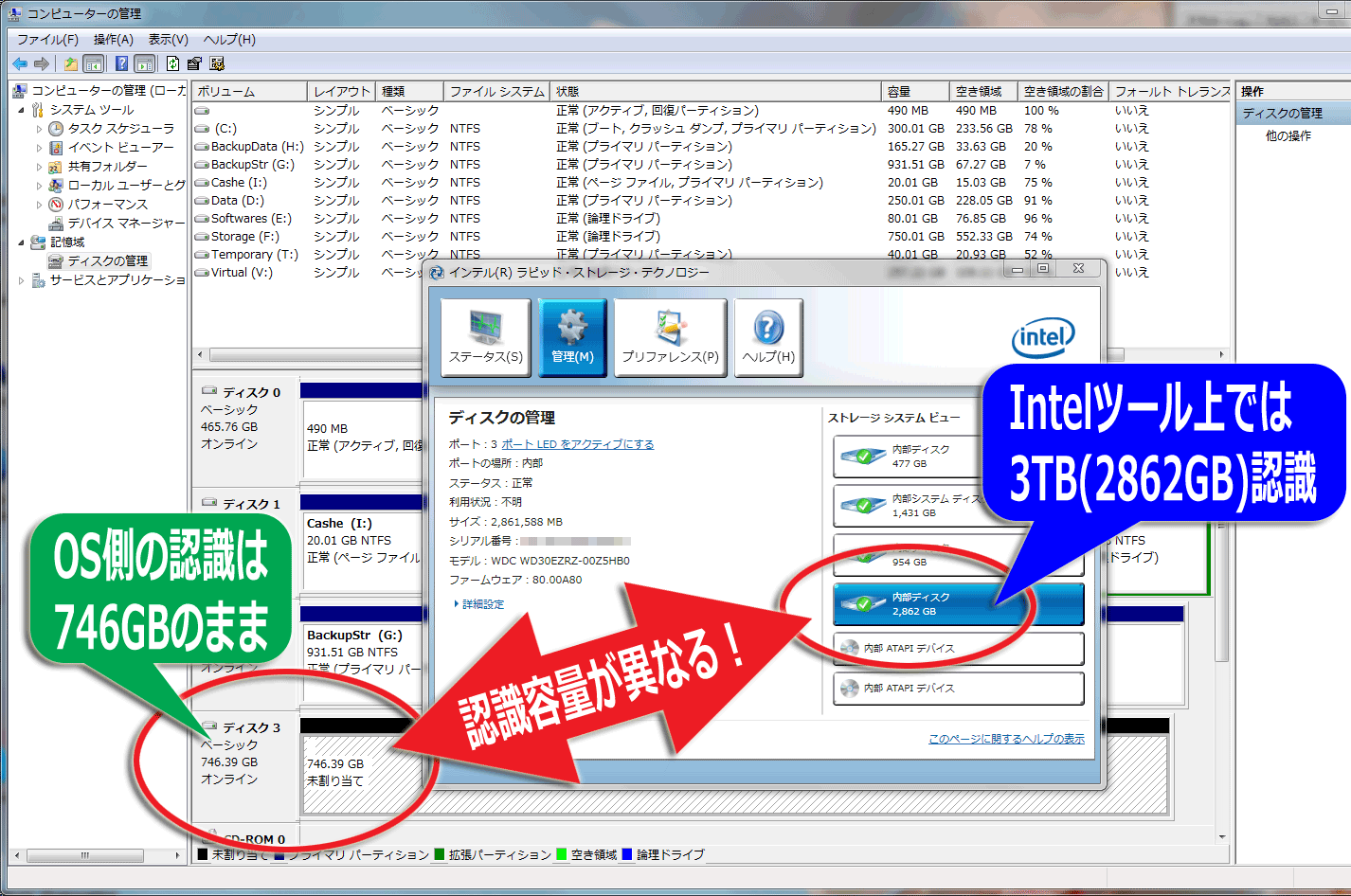This screenshot has height=896, width=1351.
Task: Toggle the console tree pane toolbar icon
Action: (94, 63)
